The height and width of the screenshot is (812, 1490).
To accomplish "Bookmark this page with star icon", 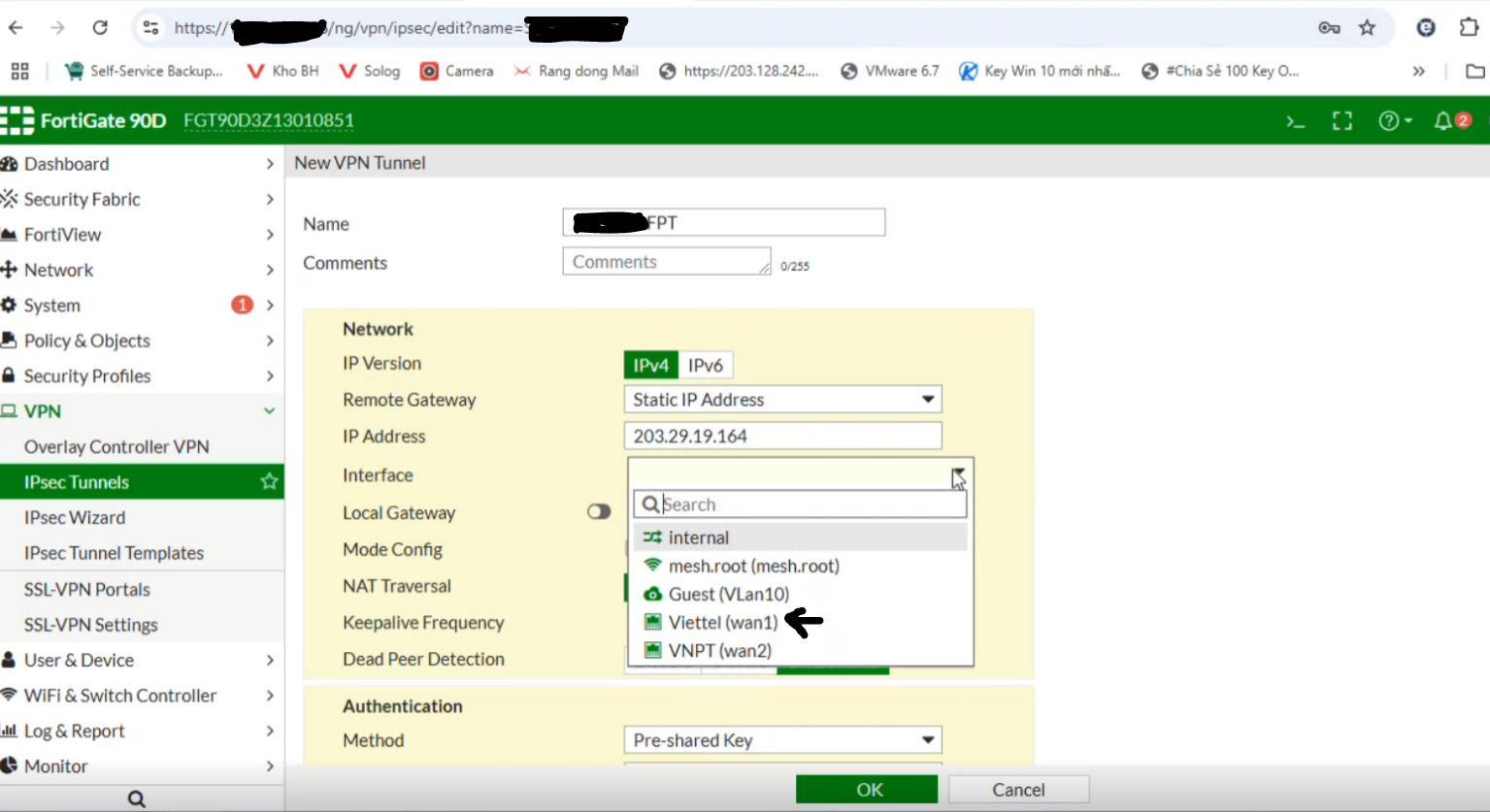I will point(1367,28).
